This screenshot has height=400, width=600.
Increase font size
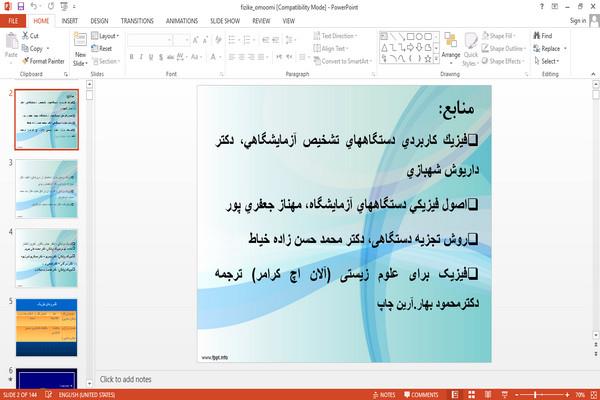tap(196, 39)
